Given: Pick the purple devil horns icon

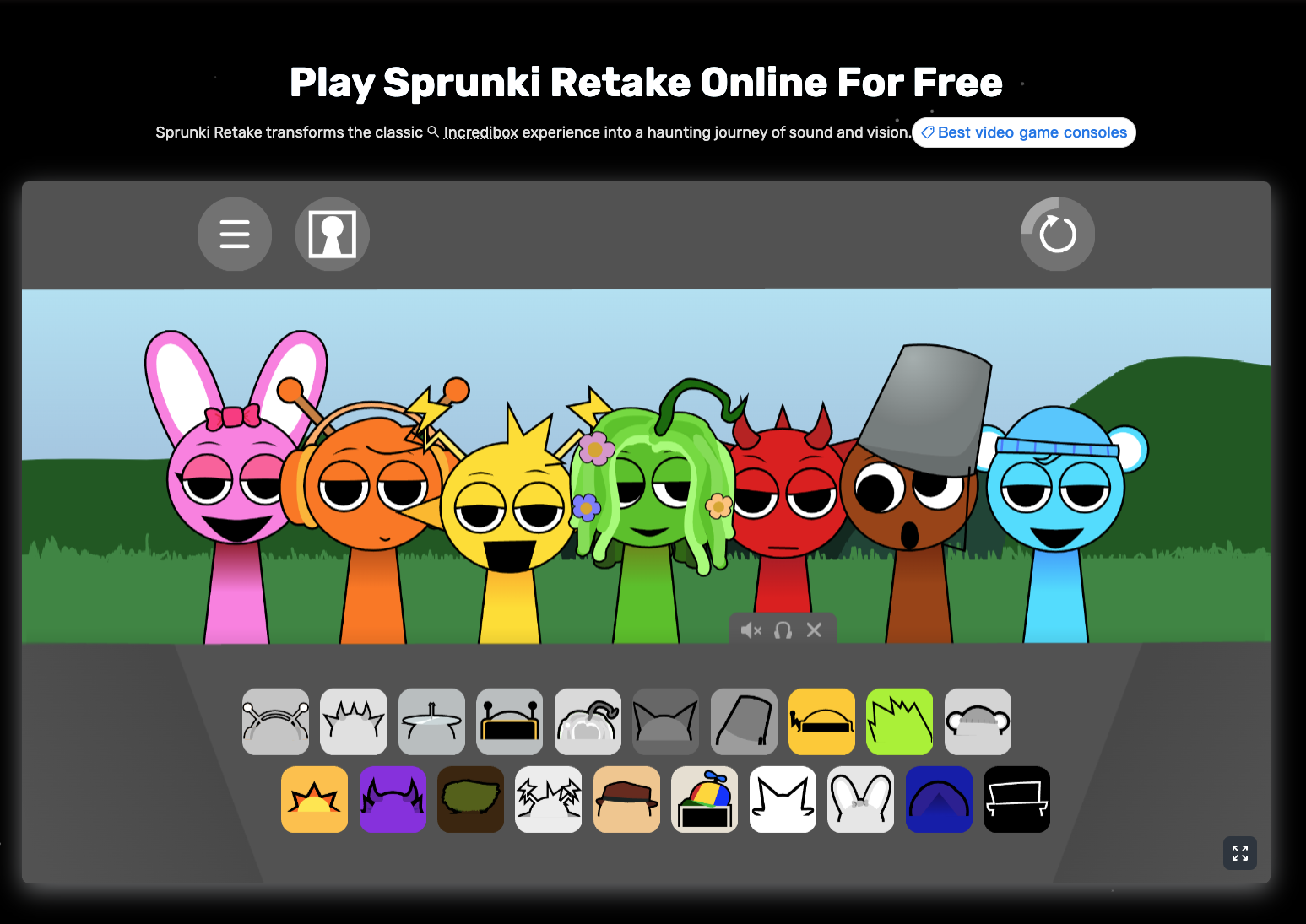Looking at the screenshot, I should pos(393,799).
